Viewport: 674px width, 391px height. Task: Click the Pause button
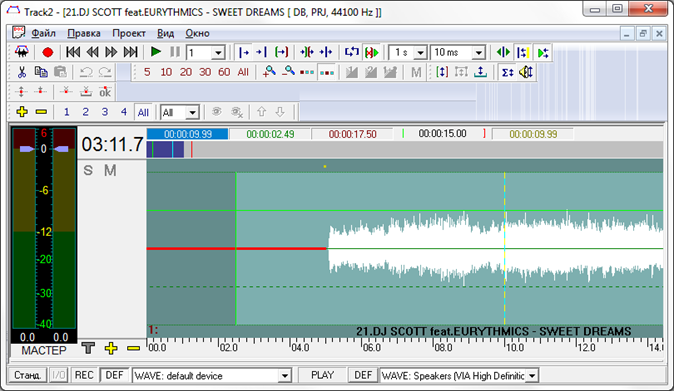coord(175,52)
